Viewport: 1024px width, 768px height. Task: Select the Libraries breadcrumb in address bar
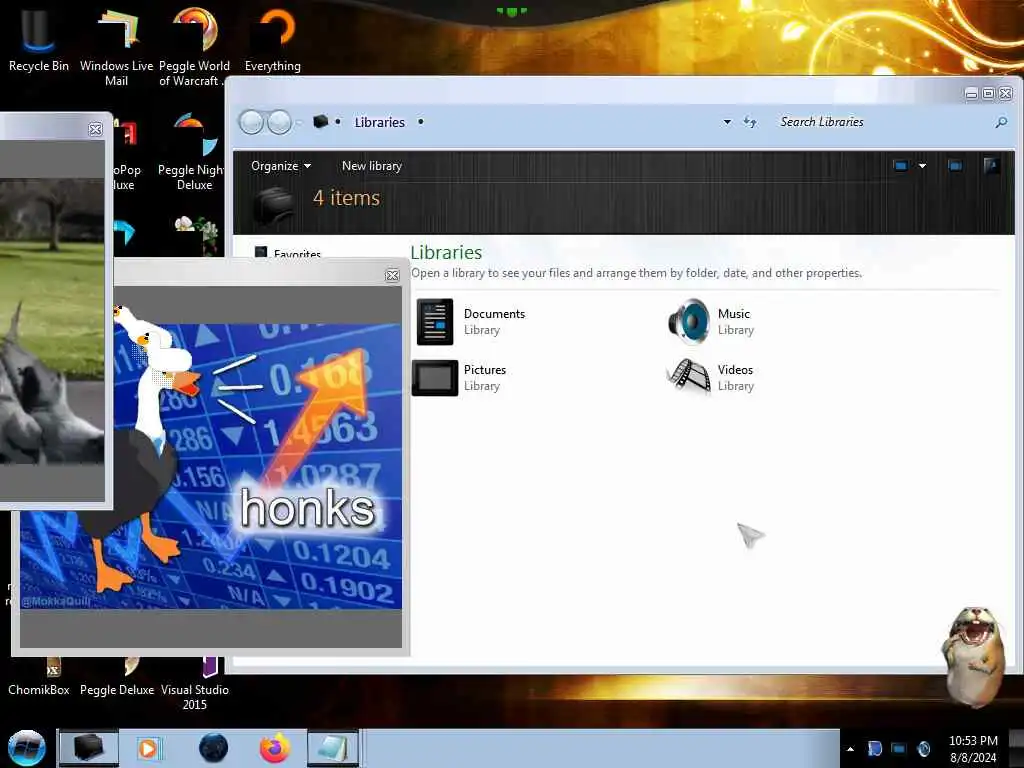(379, 122)
